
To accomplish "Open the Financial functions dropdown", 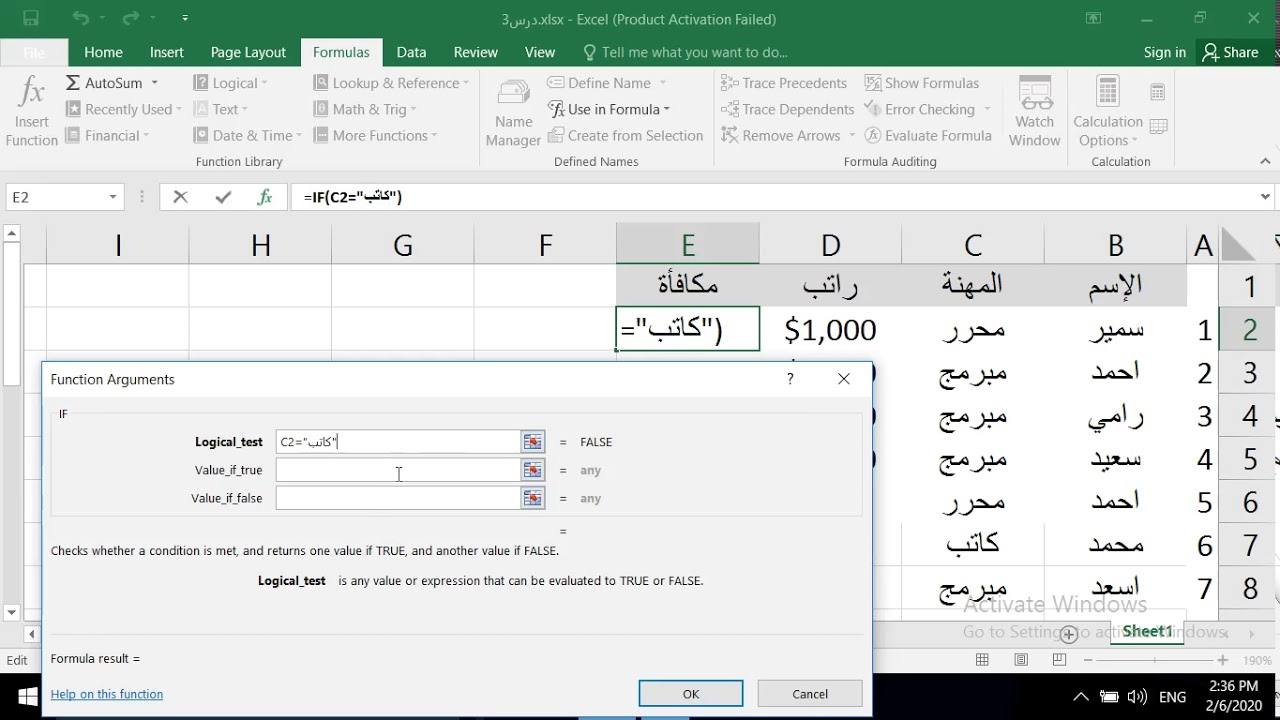I will click(106, 135).
